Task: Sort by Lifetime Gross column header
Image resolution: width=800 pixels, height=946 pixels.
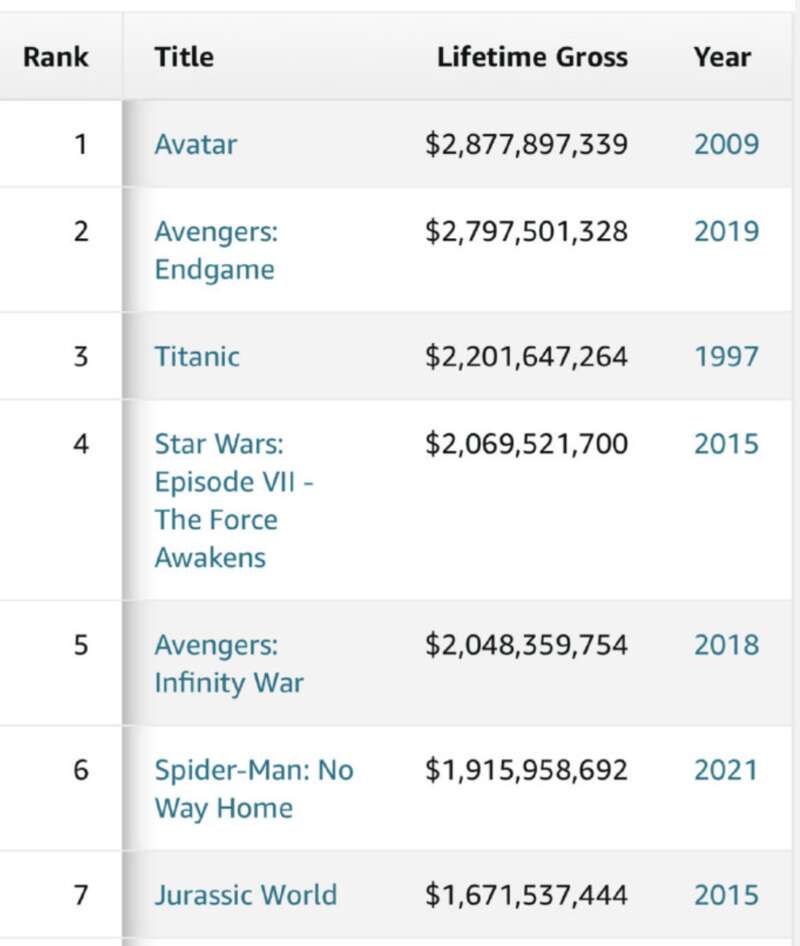Action: (x=532, y=57)
